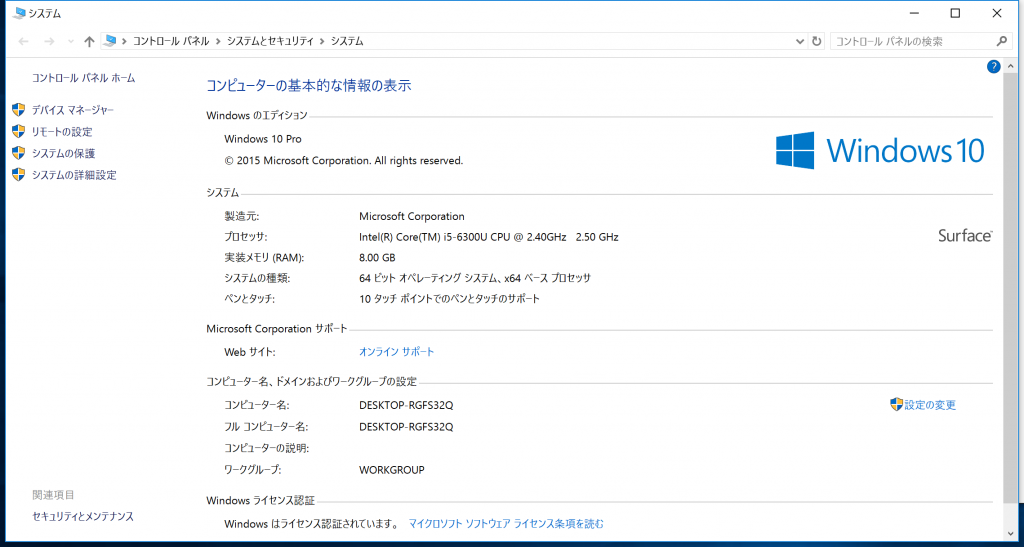Close the システム window
This screenshot has height=547, width=1024.
(x=997, y=13)
